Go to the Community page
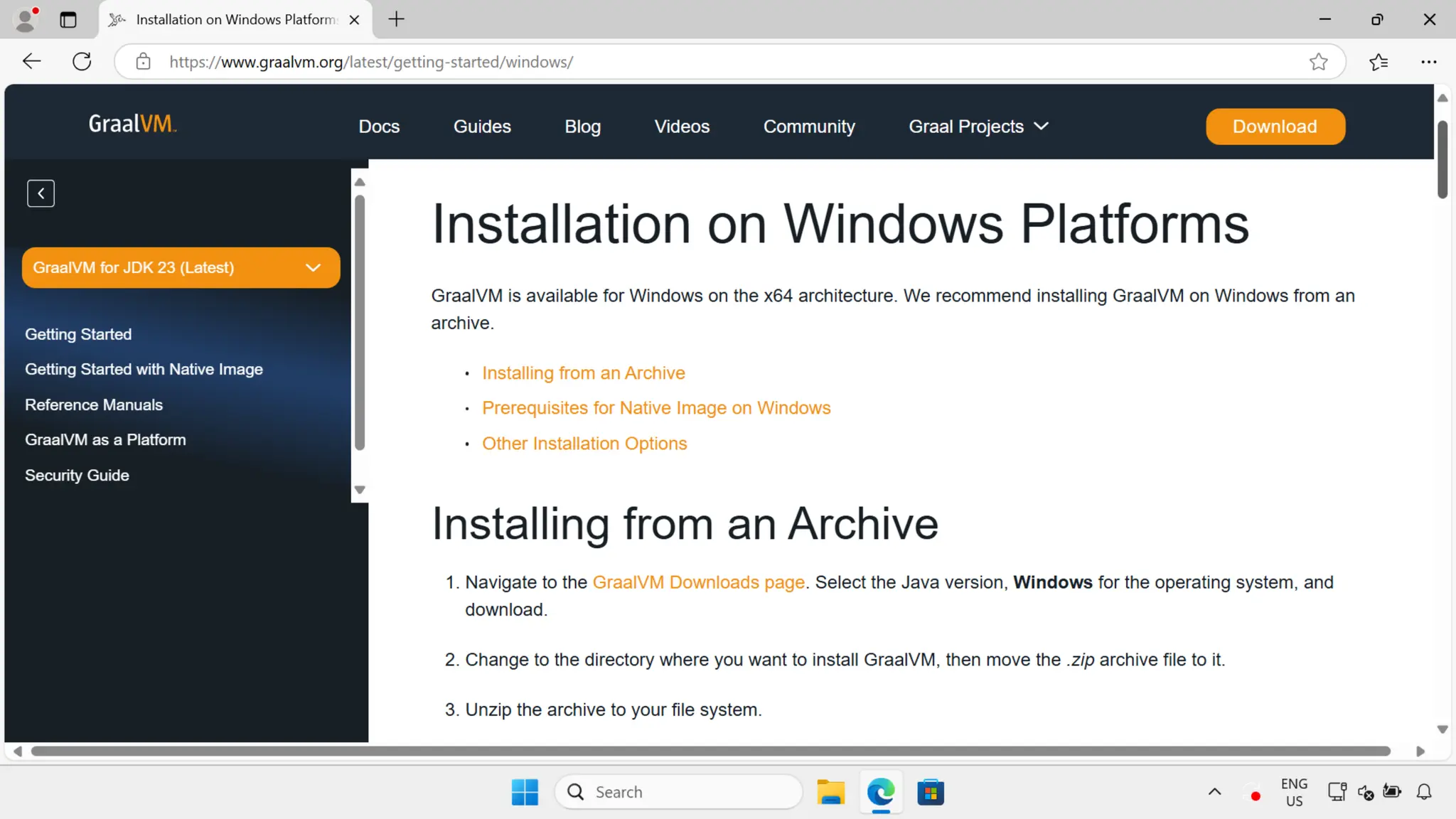This screenshot has width=1456, height=819. (x=809, y=127)
